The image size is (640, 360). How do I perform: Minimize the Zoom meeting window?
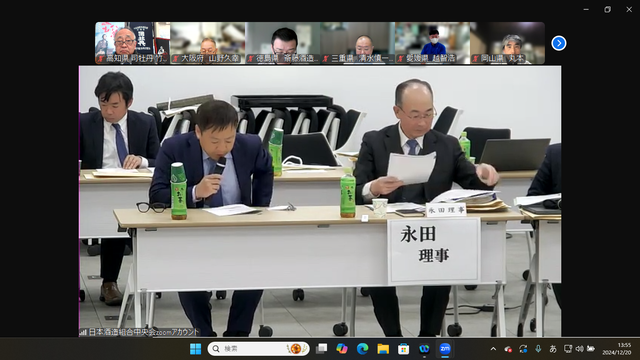[586, 9]
